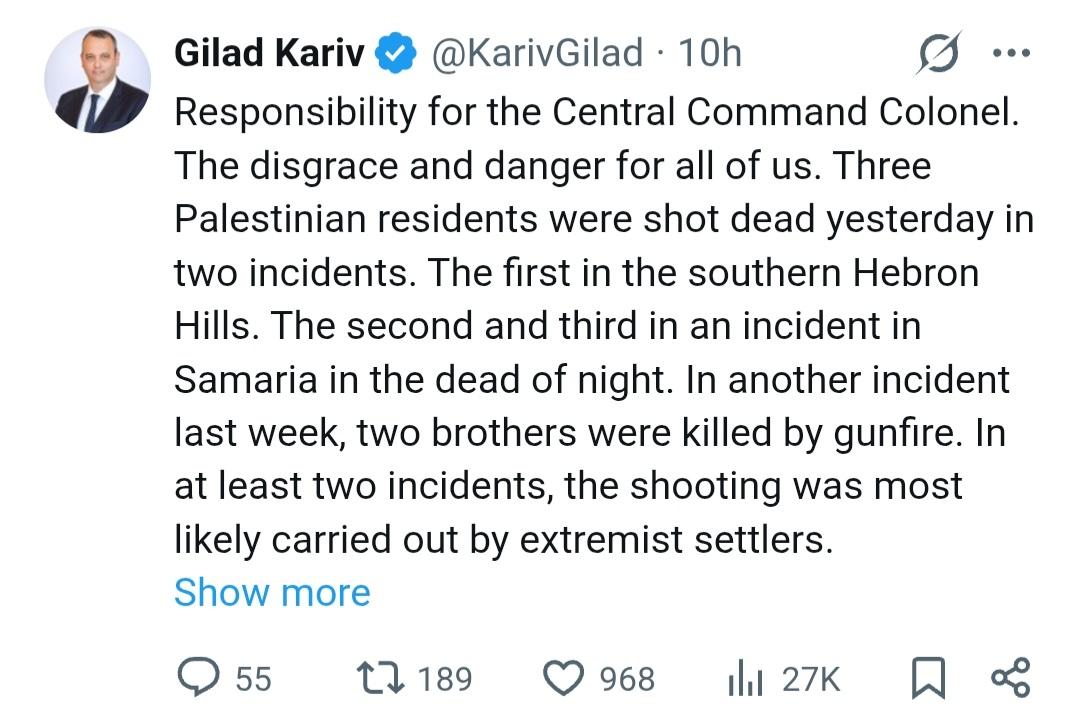Like the tweet with the heart icon
The width and height of the screenshot is (1080, 718).
(x=564, y=679)
